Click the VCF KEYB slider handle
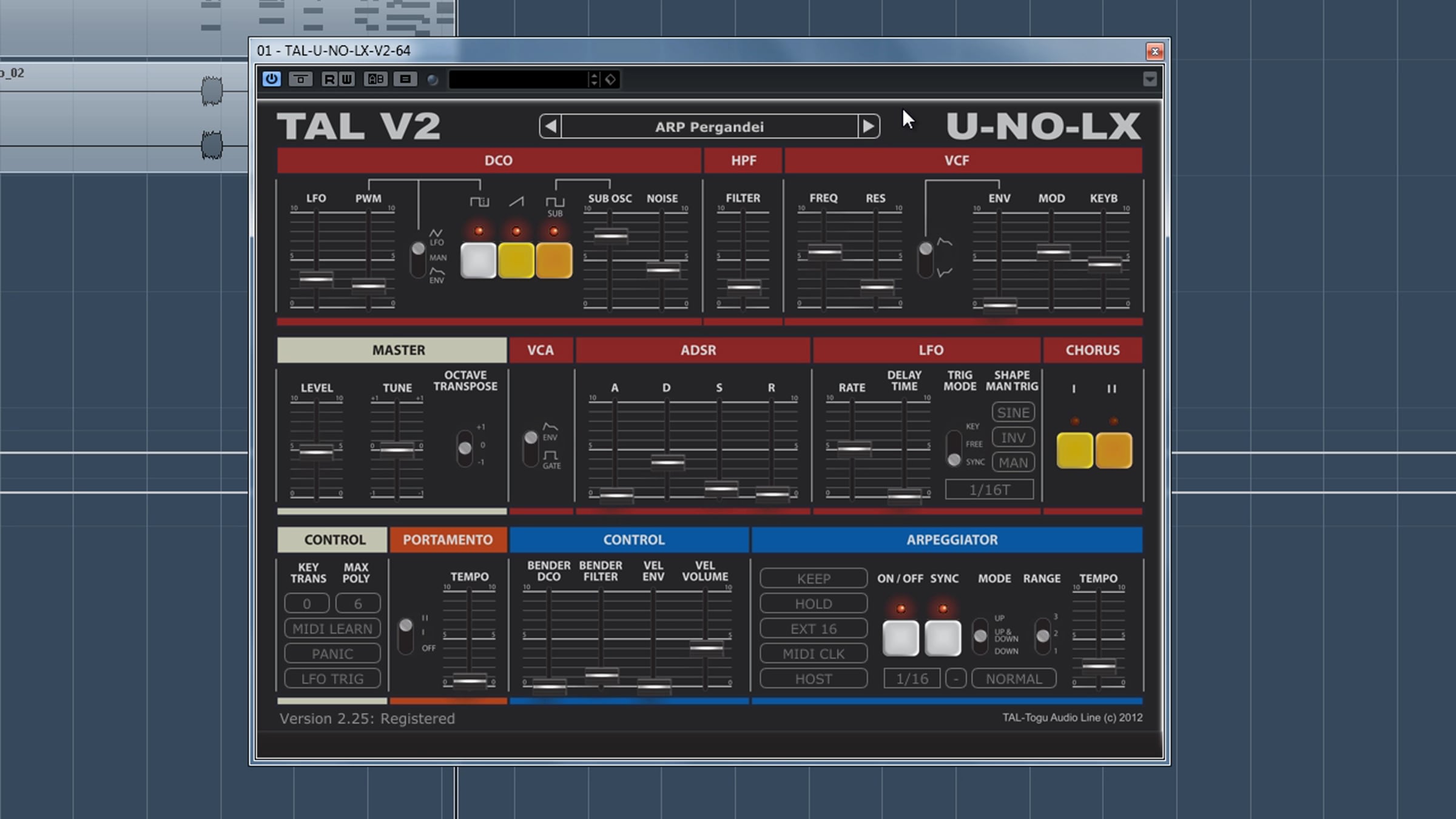The height and width of the screenshot is (819, 1456). [x=1104, y=264]
